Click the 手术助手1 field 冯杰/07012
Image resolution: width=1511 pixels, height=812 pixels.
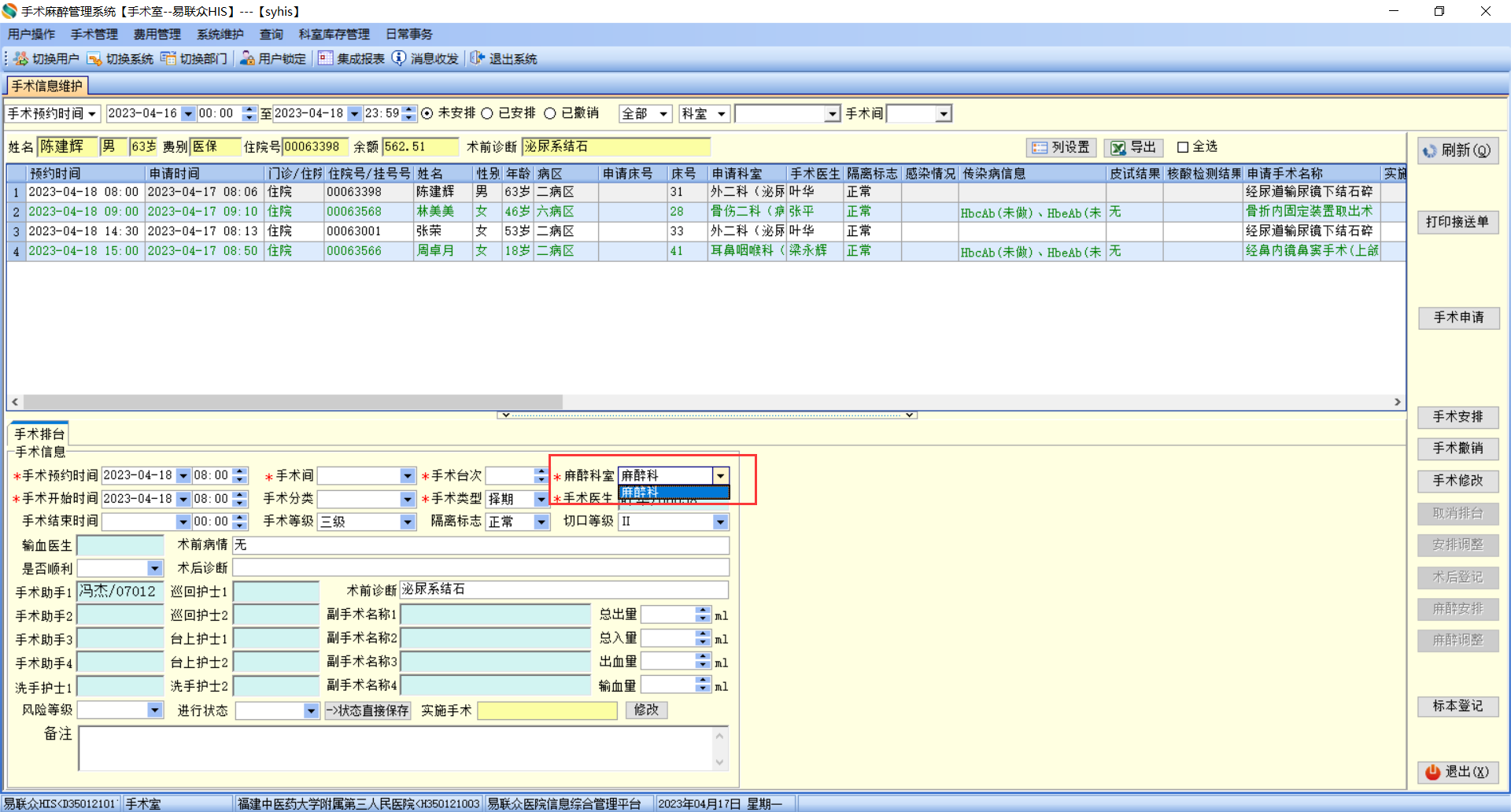tap(120, 592)
